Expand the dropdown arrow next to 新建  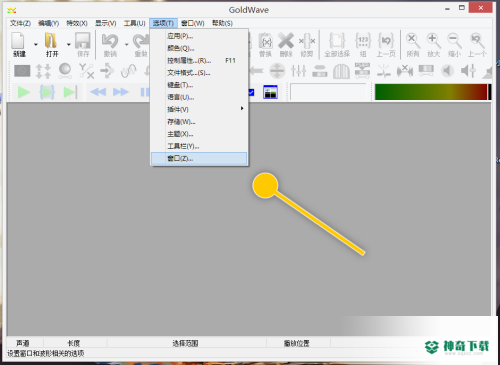[x=36, y=44]
